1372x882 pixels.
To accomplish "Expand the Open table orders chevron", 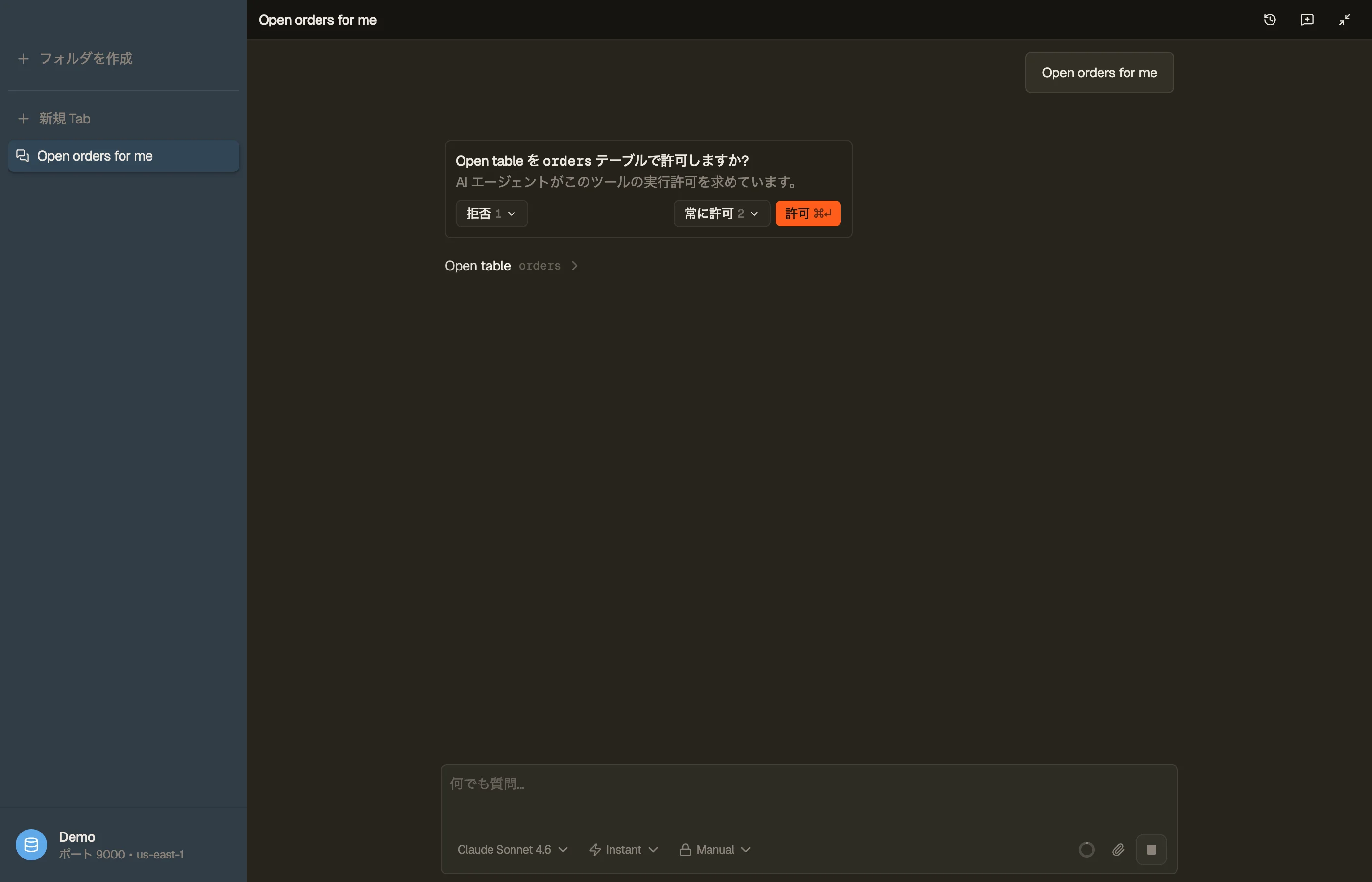I will 574,266.
